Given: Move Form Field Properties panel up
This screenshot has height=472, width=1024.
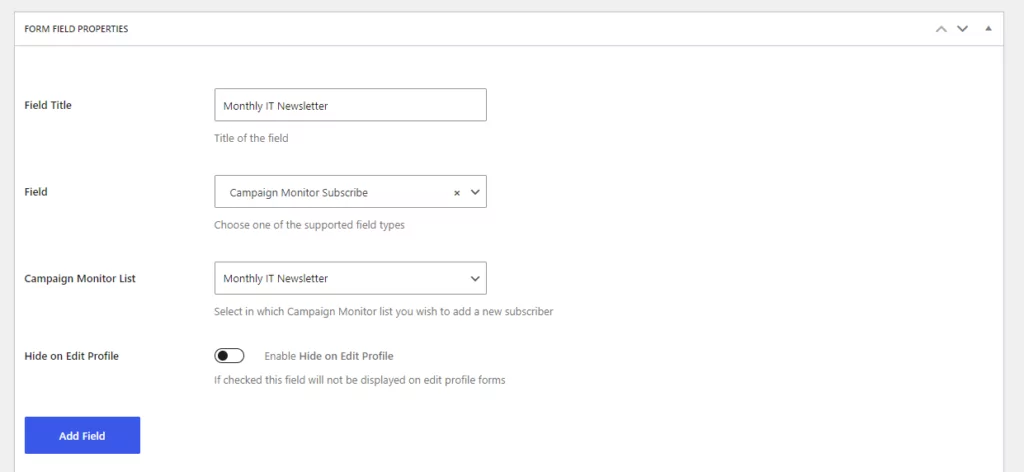Looking at the screenshot, I should (x=940, y=29).
